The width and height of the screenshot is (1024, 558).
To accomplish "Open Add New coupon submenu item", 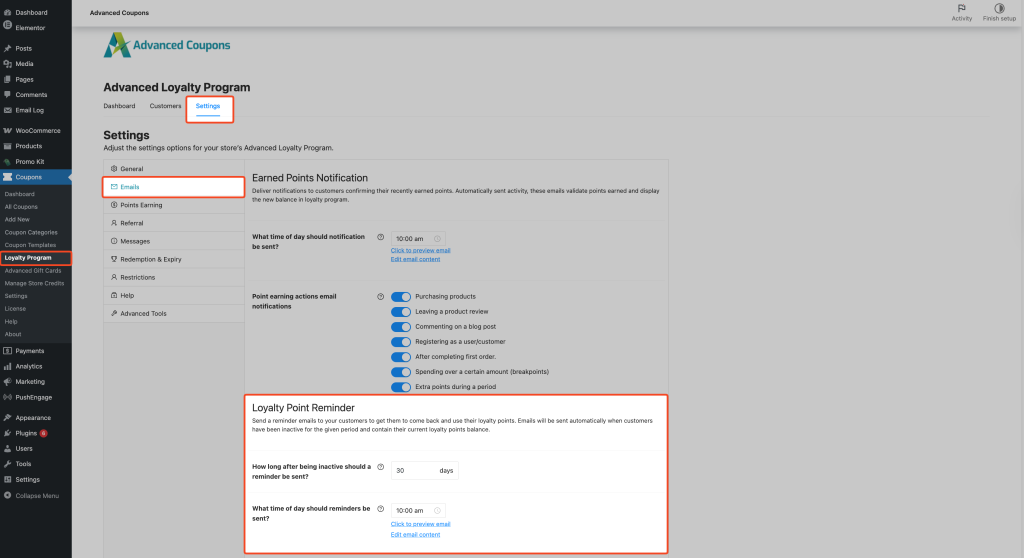I will pos(17,220).
